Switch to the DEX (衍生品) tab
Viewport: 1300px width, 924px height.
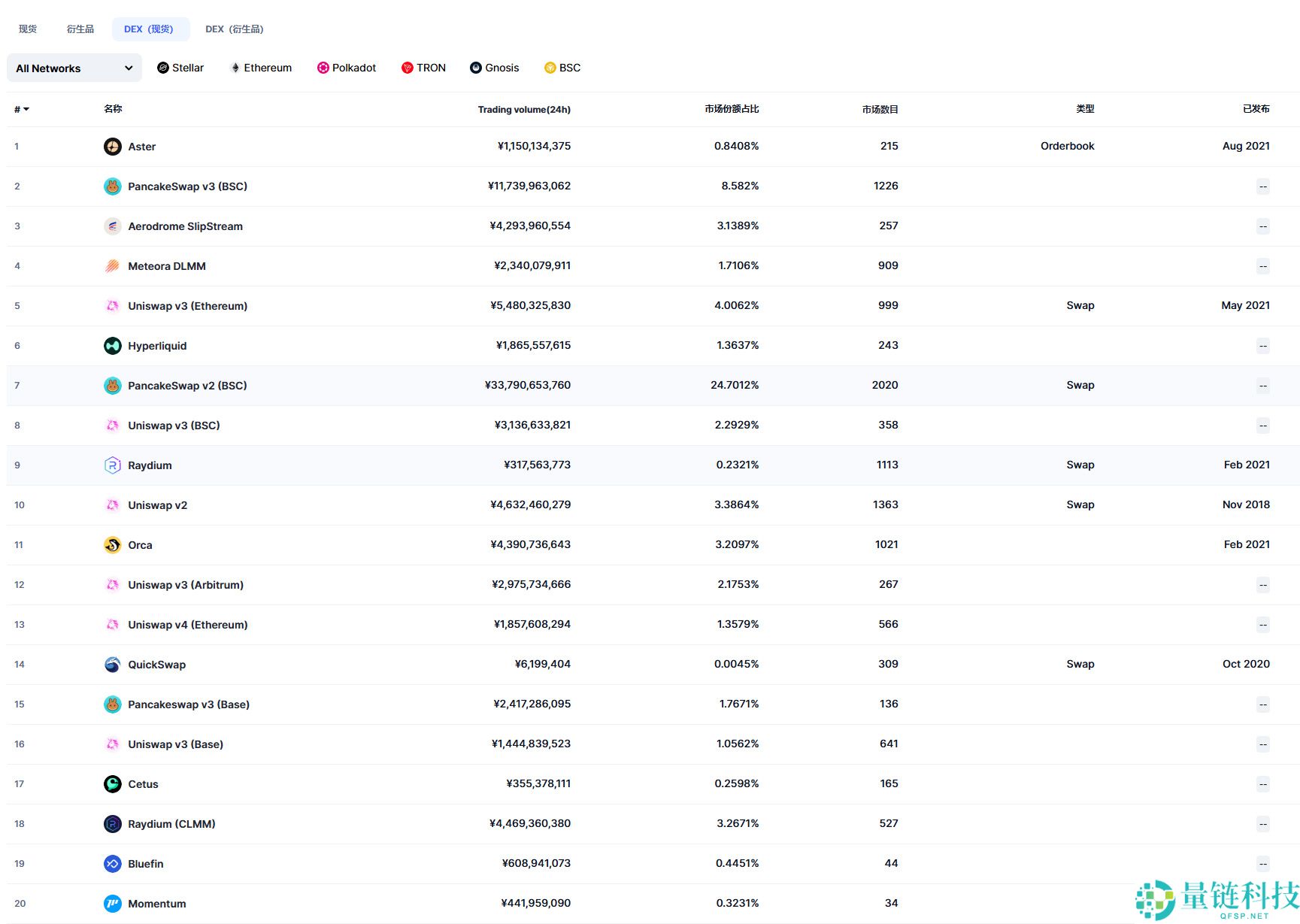(234, 29)
